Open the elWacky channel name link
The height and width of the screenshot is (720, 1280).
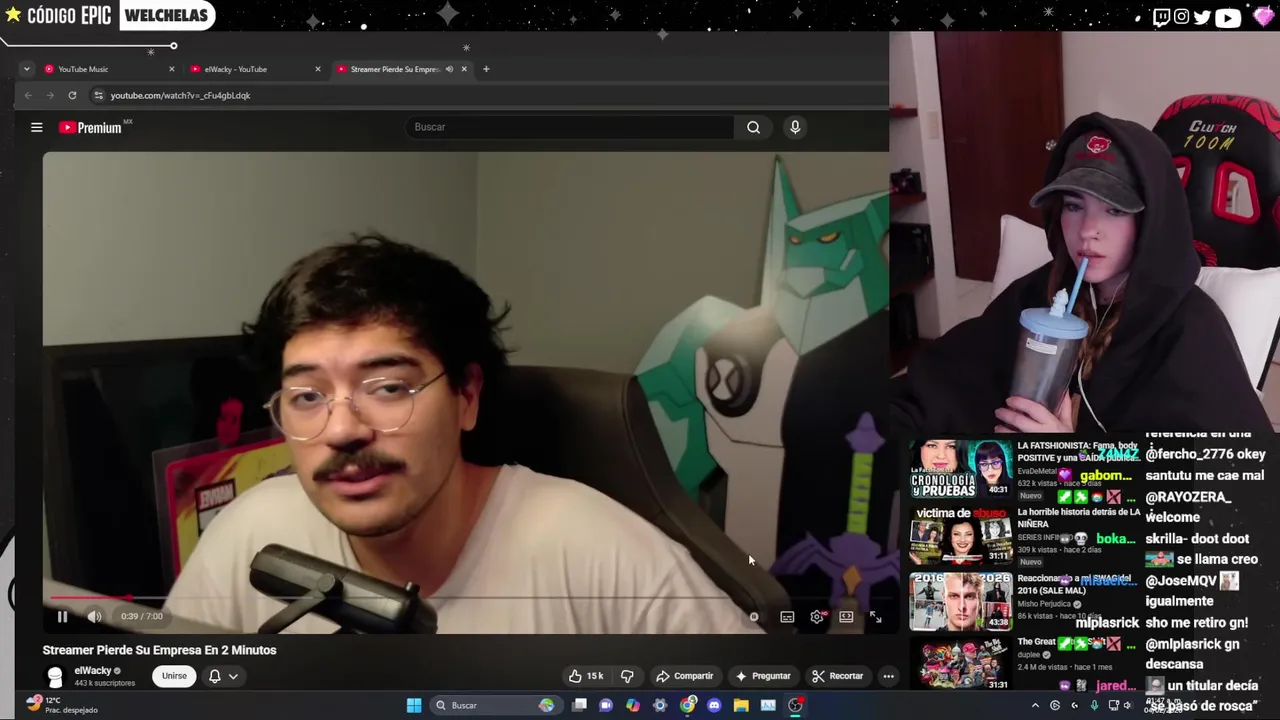[x=93, y=671]
